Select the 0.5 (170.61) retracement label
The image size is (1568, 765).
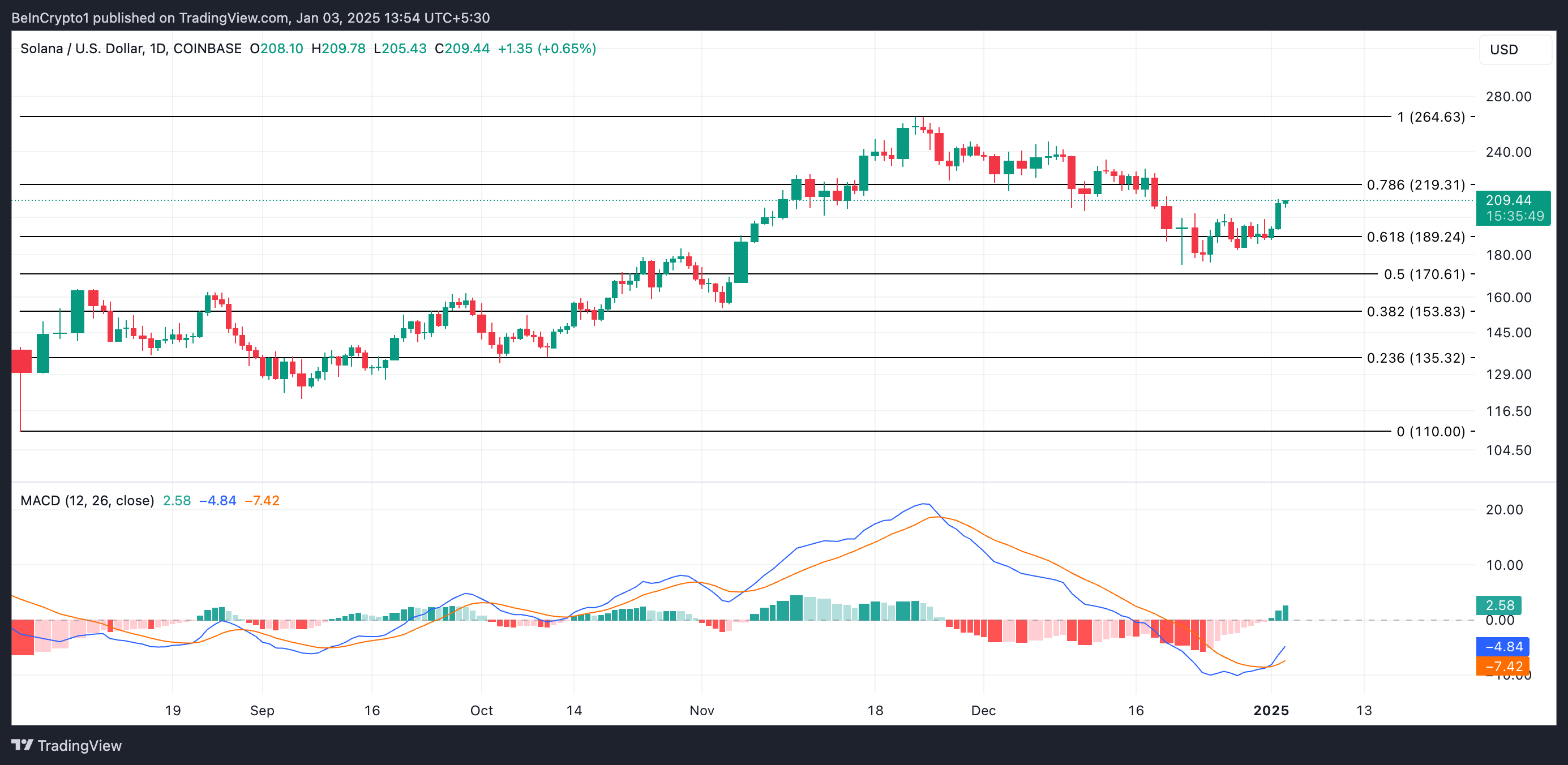[1424, 274]
